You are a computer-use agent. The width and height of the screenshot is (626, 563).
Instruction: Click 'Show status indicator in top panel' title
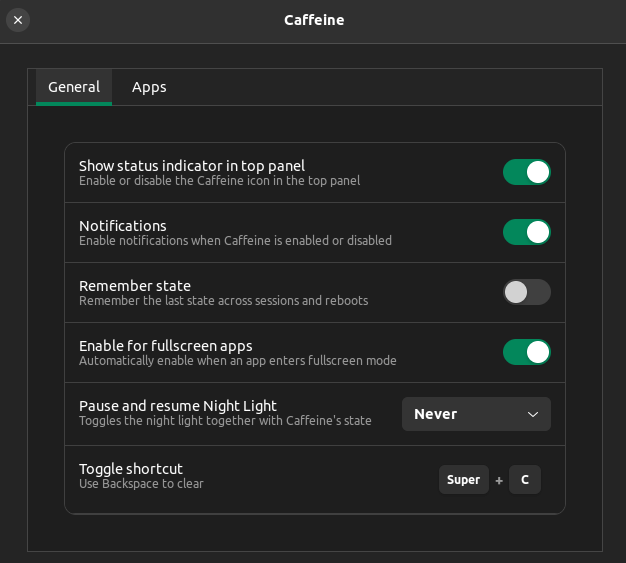click(x=192, y=166)
